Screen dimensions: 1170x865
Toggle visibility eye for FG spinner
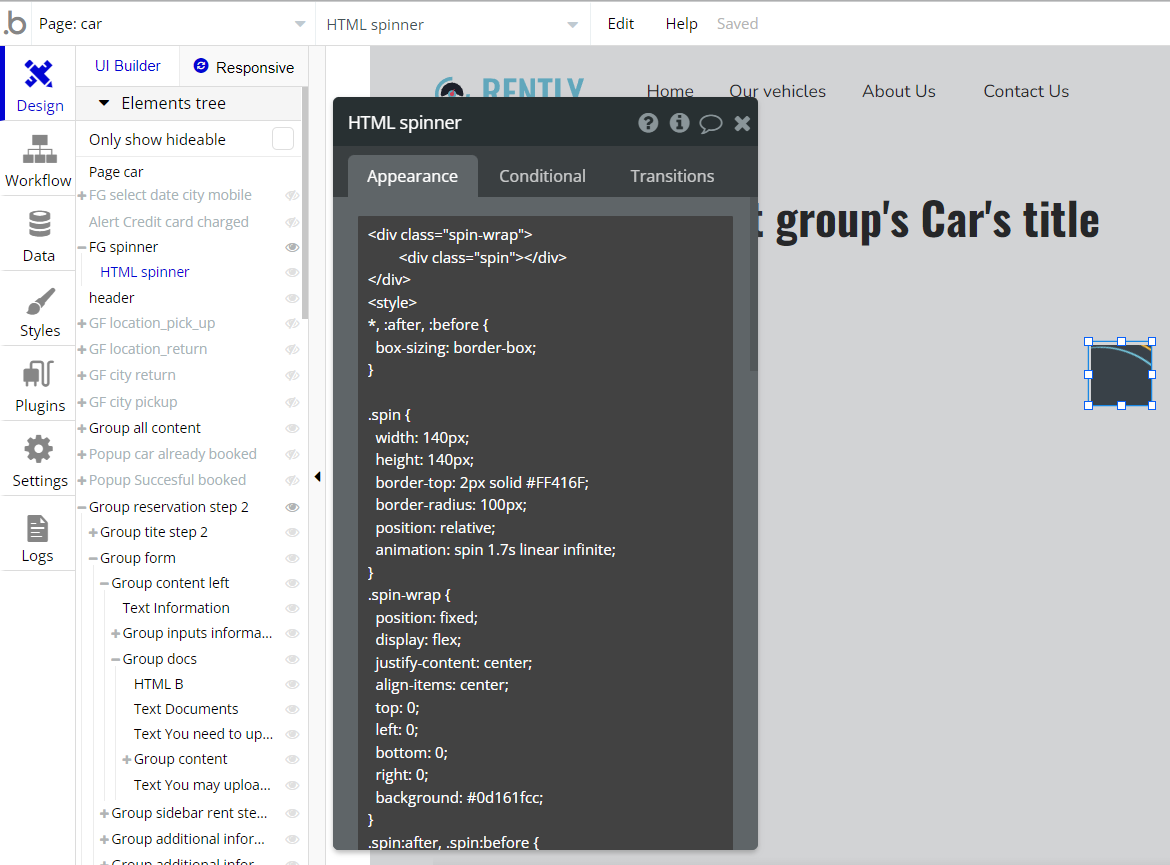tap(293, 247)
